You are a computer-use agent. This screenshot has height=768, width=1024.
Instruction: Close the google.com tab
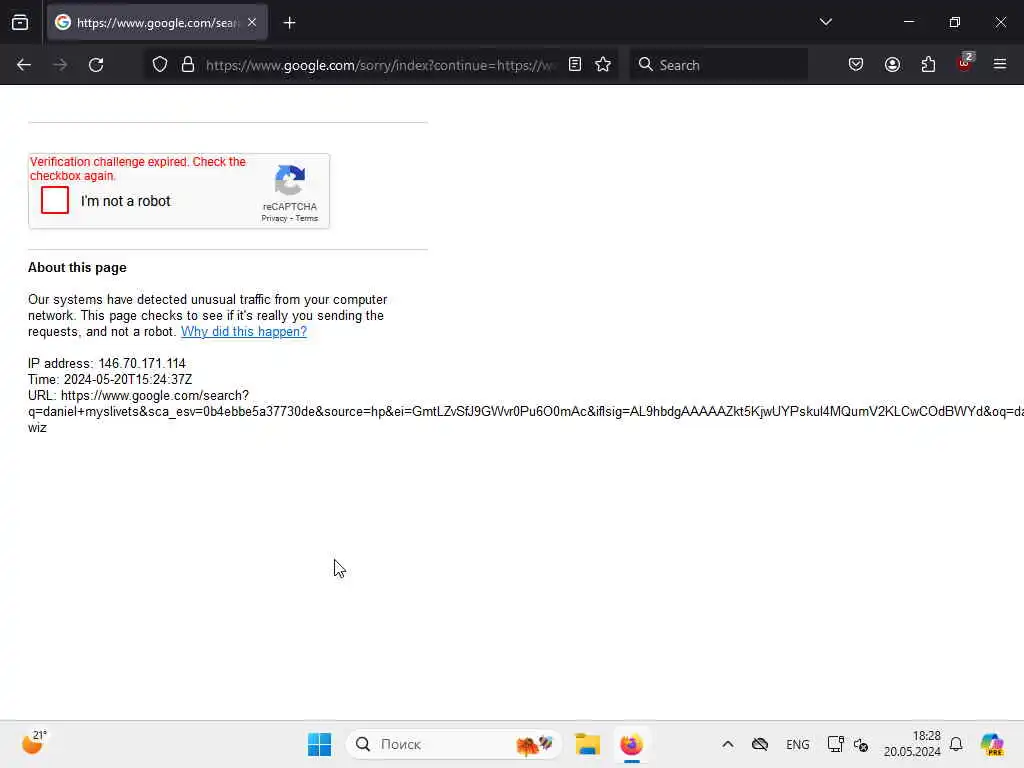click(252, 23)
